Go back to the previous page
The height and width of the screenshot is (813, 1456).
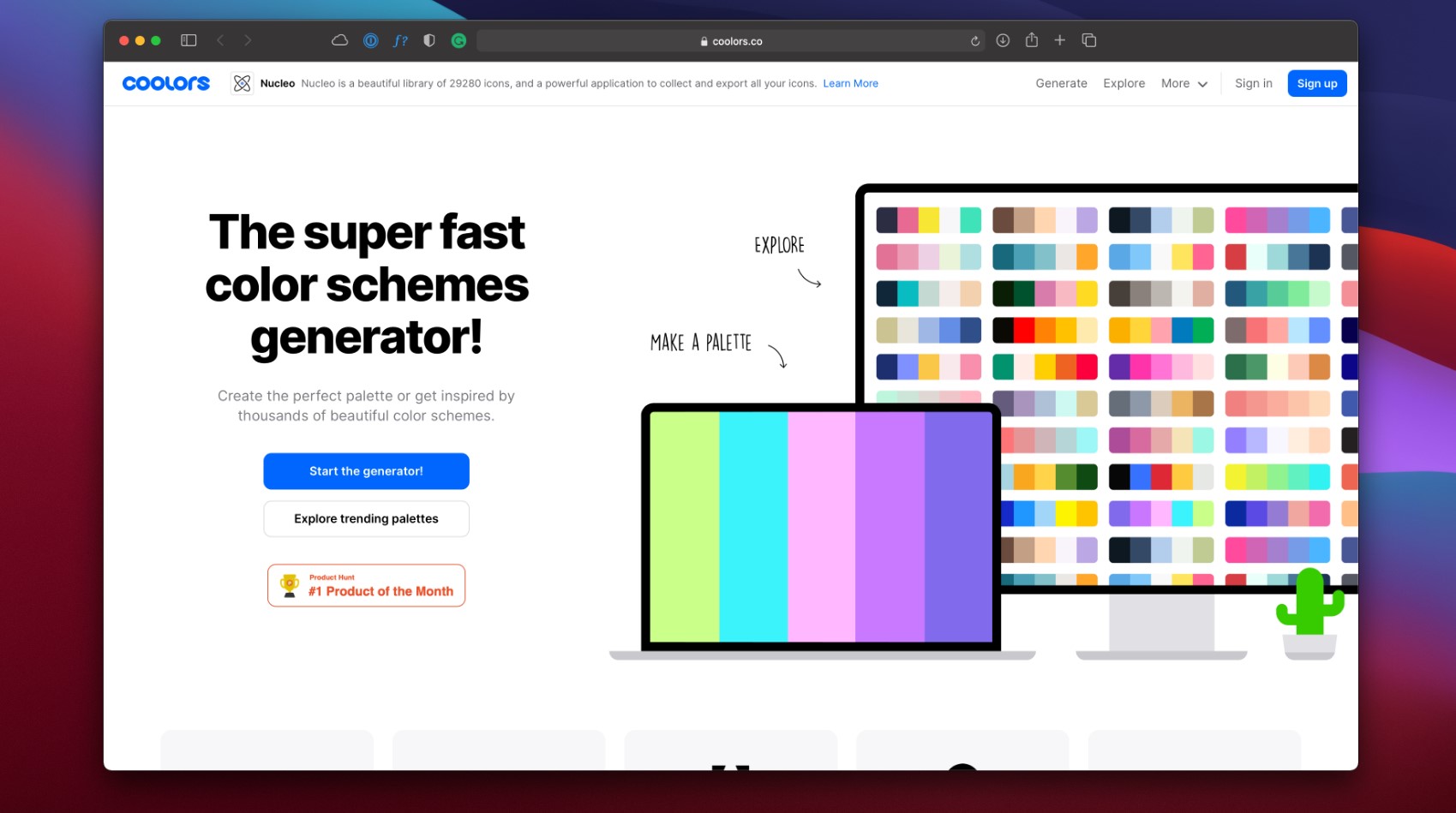[220, 40]
